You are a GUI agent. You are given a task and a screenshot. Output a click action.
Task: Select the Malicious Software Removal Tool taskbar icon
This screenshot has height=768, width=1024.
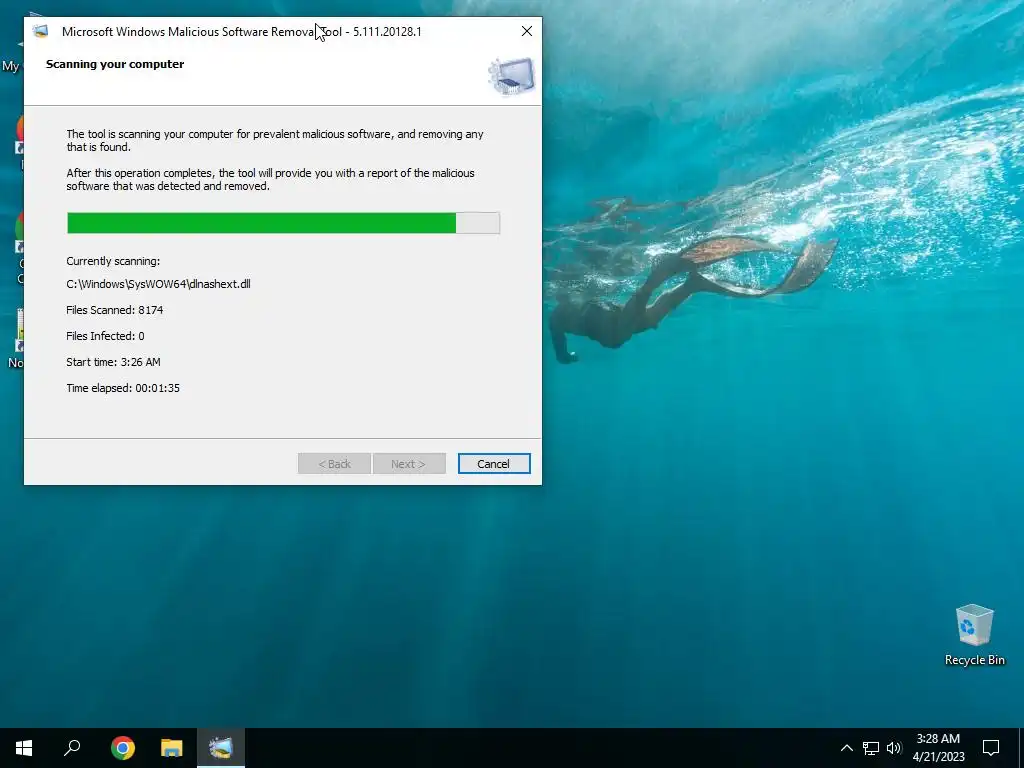(x=221, y=748)
